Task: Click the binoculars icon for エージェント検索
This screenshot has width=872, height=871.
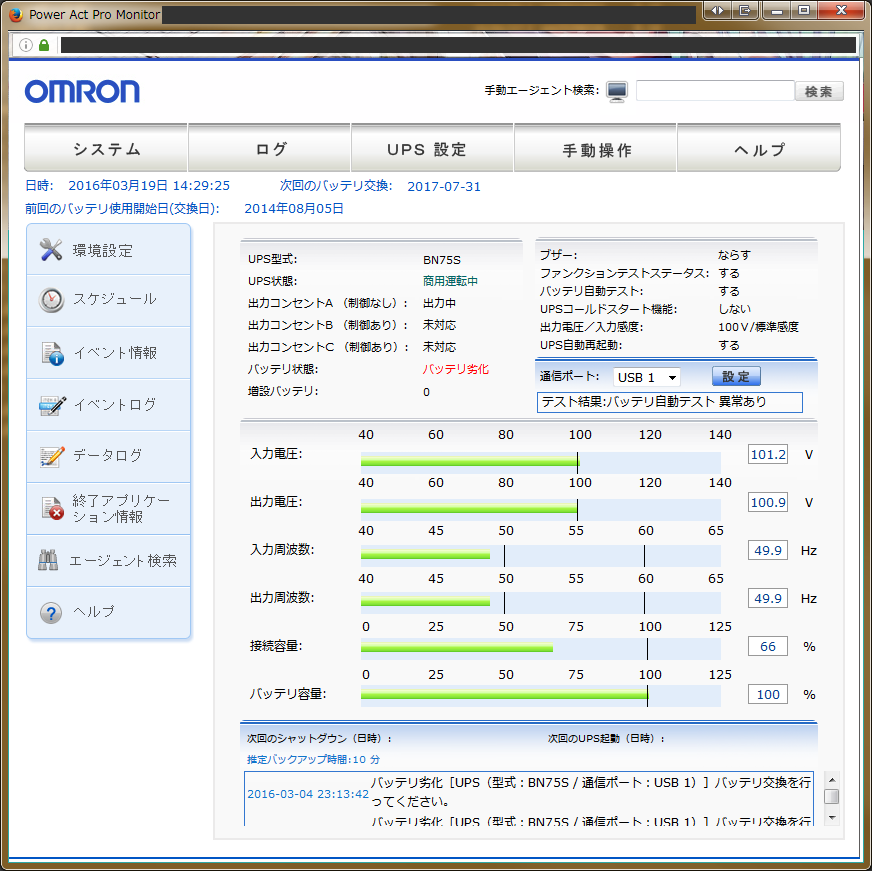Action: pyautogui.click(x=49, y=560)
